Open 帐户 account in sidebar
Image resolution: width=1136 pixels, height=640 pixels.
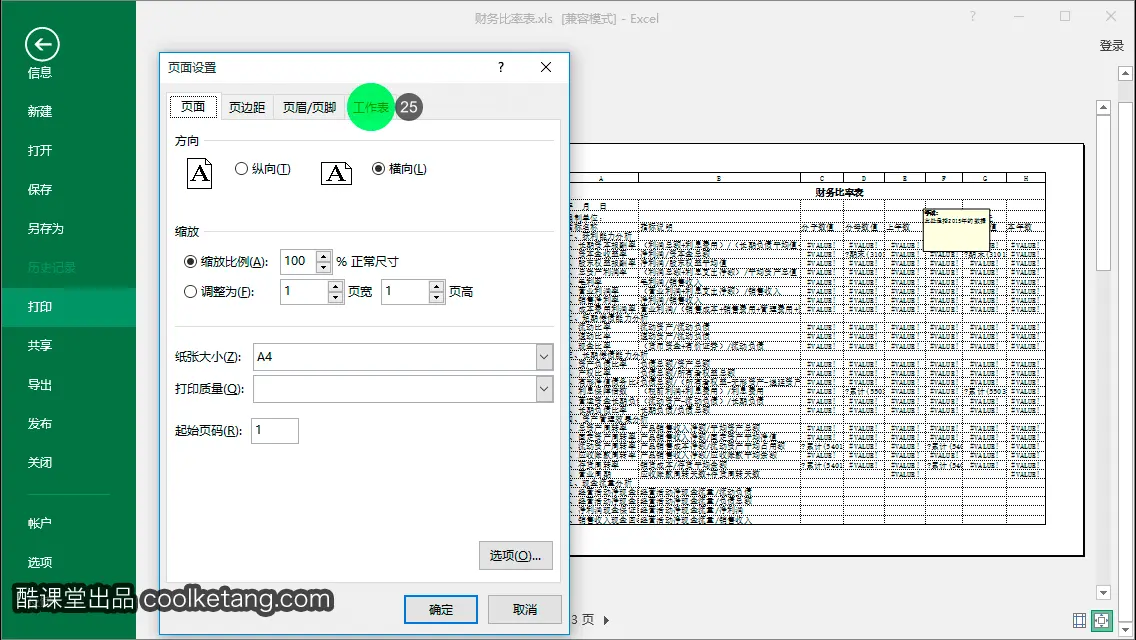(40, 523)
